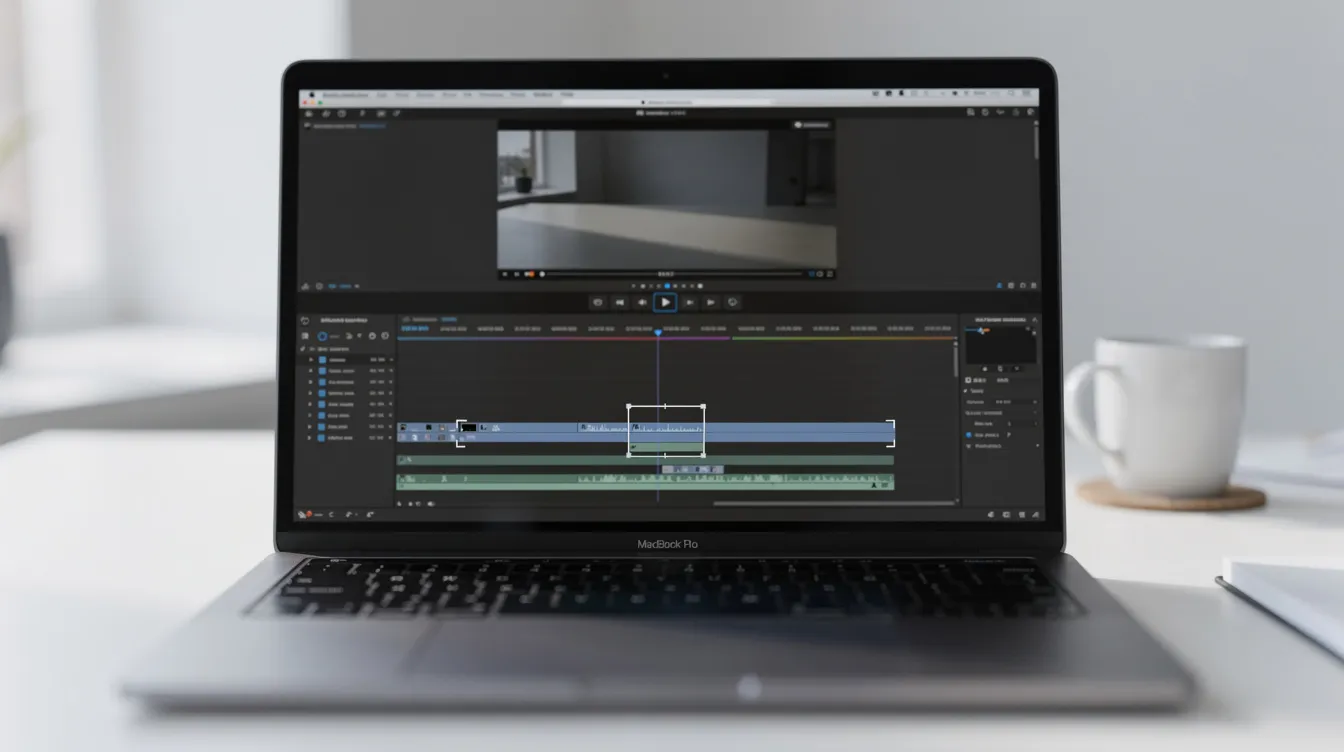Step forward one frame in the transport bar
This screenshot has width=1344, height=752.
tap(689, 302)
